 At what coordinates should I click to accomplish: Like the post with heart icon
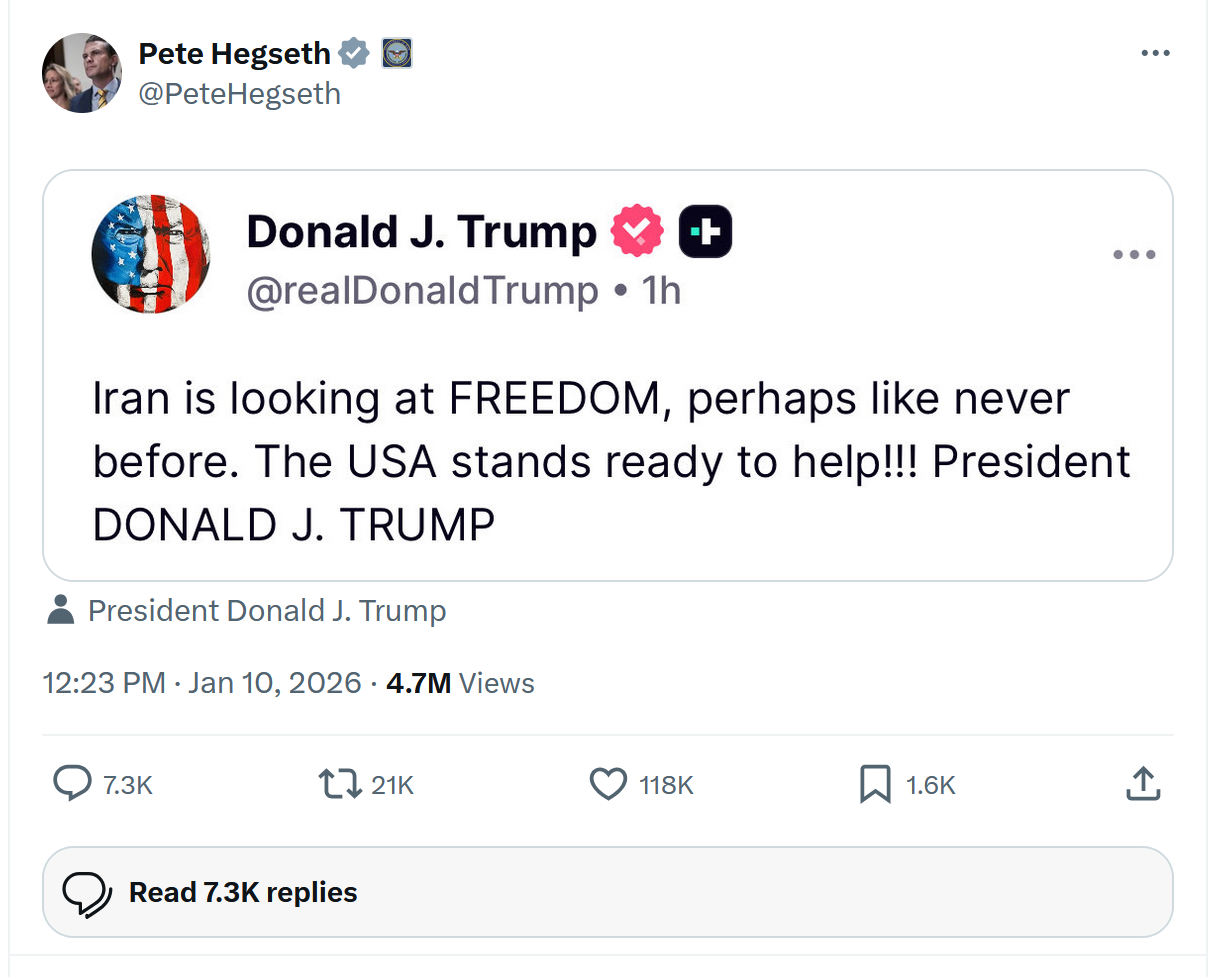[608, 784]
